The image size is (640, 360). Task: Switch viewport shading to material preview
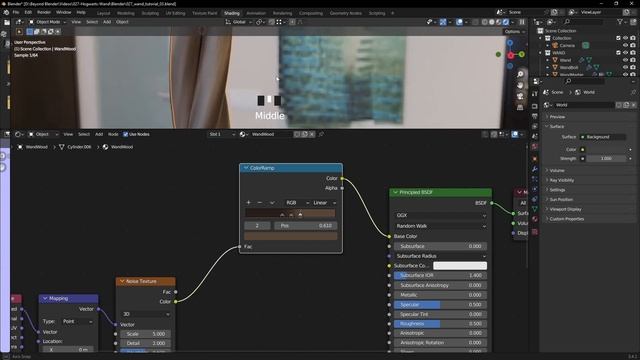pyautogui.click(x=499, y=22)
